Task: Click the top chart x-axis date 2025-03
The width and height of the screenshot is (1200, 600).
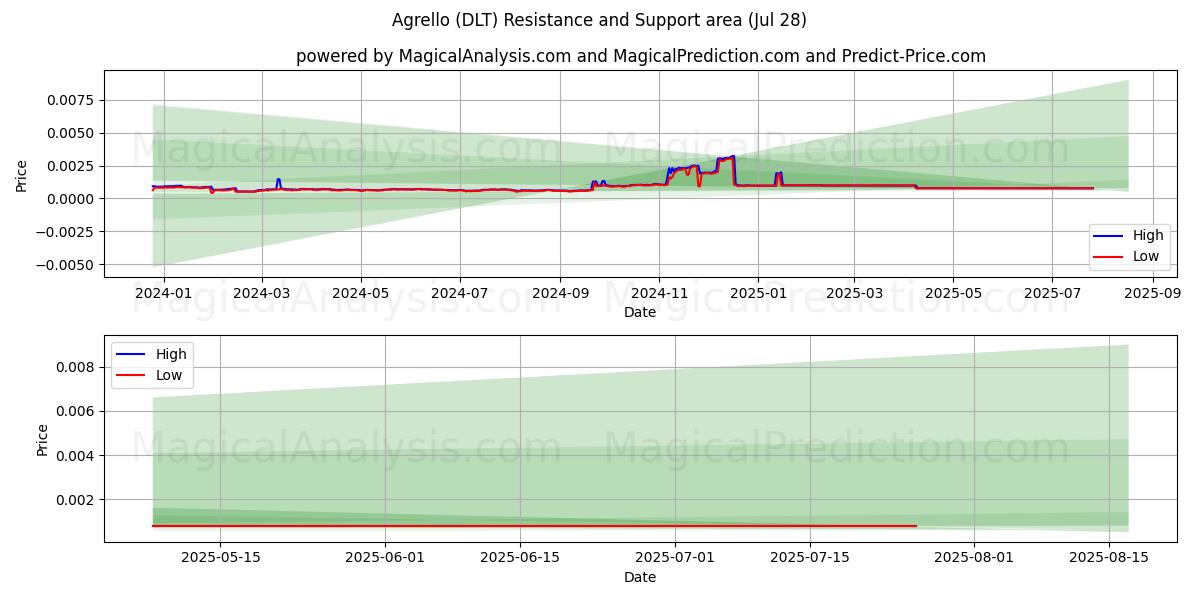Action: click(x=854, y=293)
